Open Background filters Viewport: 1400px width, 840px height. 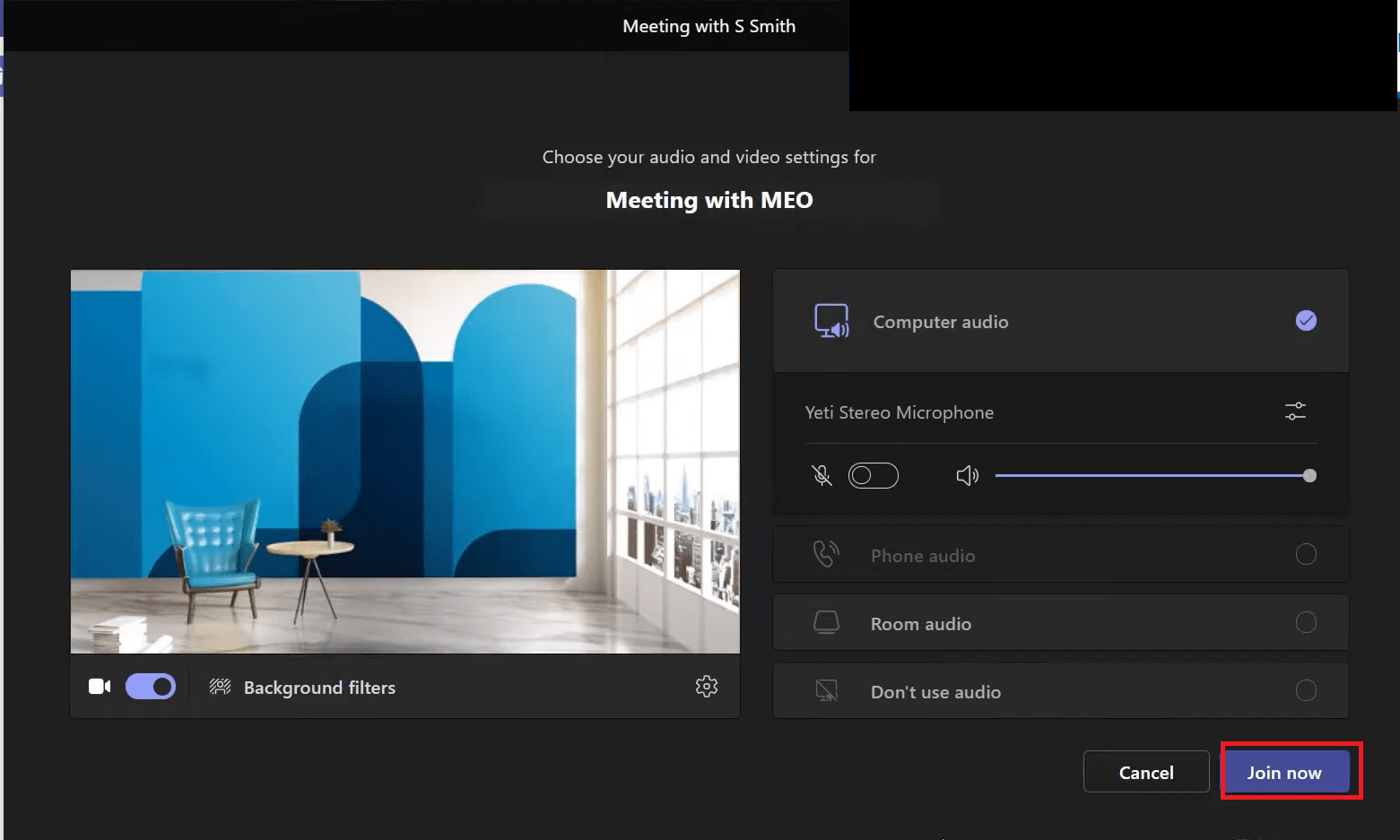tap(319, 688)
